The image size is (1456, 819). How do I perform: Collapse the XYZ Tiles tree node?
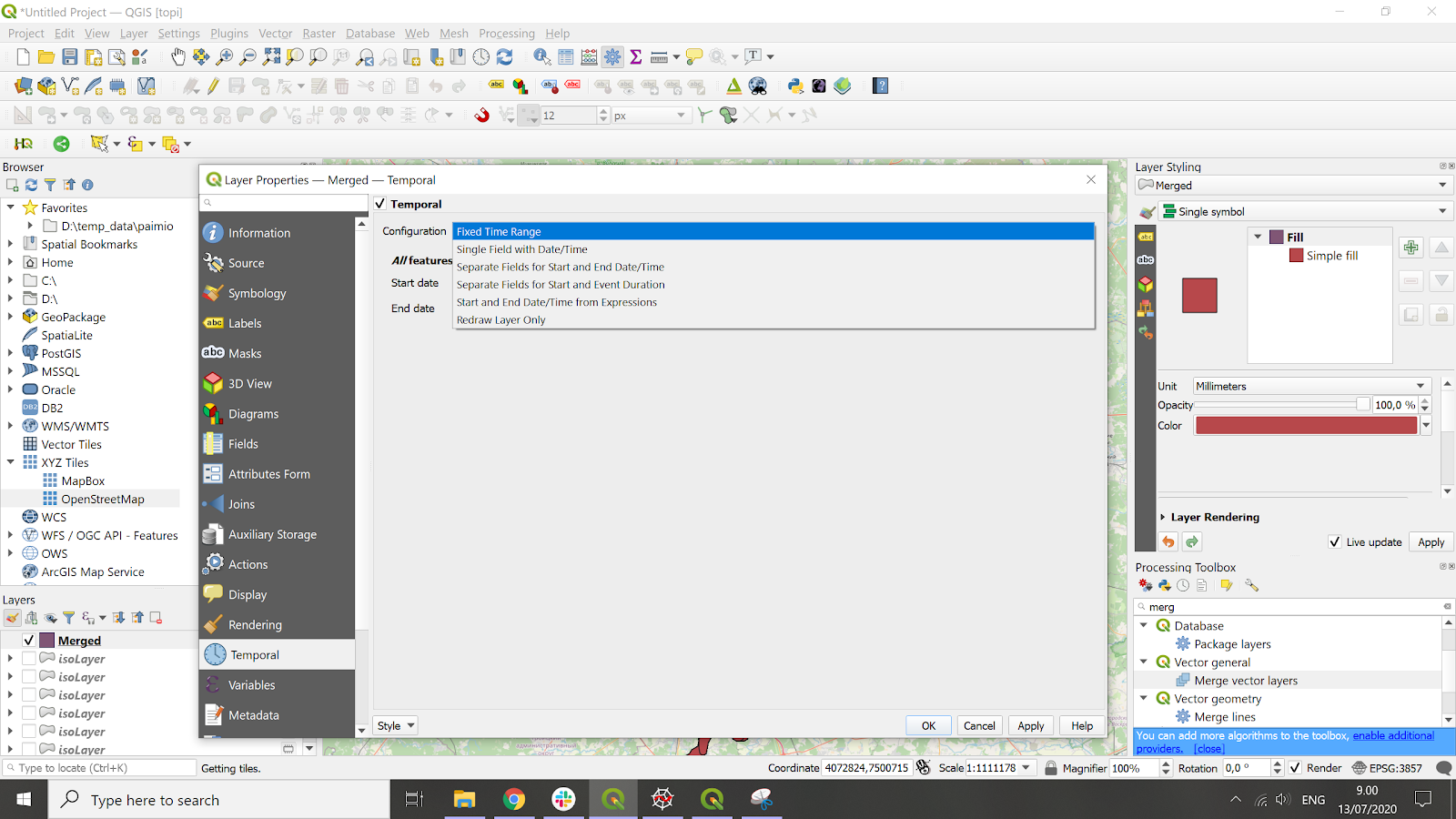coord(11,462)
